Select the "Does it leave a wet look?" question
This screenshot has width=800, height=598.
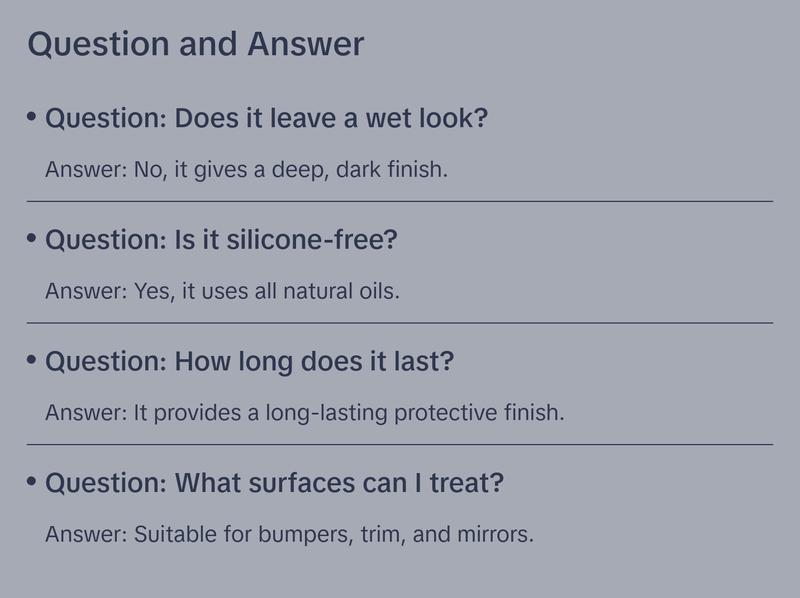tap(266, 118)
